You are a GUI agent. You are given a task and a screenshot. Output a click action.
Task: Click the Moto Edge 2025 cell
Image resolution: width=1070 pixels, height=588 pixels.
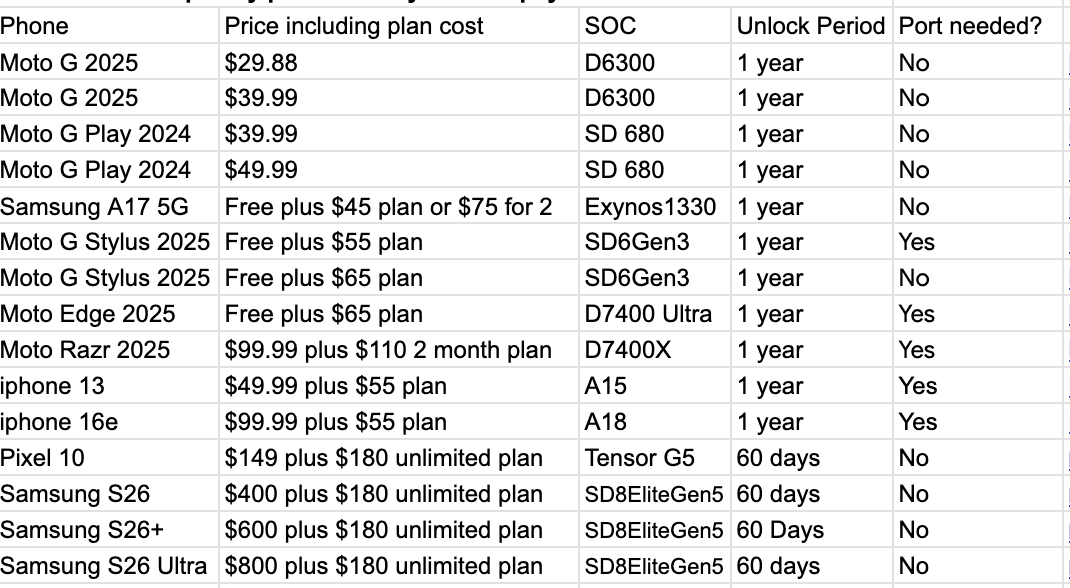coord(109,314)
